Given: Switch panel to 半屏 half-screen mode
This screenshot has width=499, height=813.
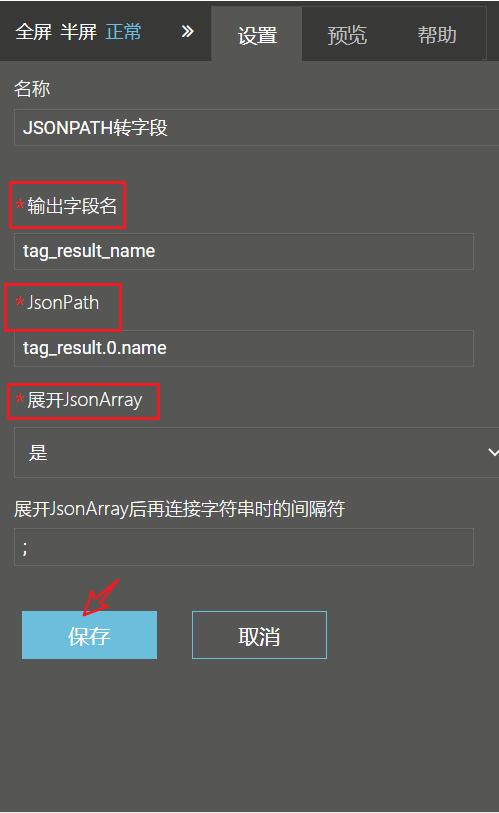Looking at the screenshot, I should point(78,32).
